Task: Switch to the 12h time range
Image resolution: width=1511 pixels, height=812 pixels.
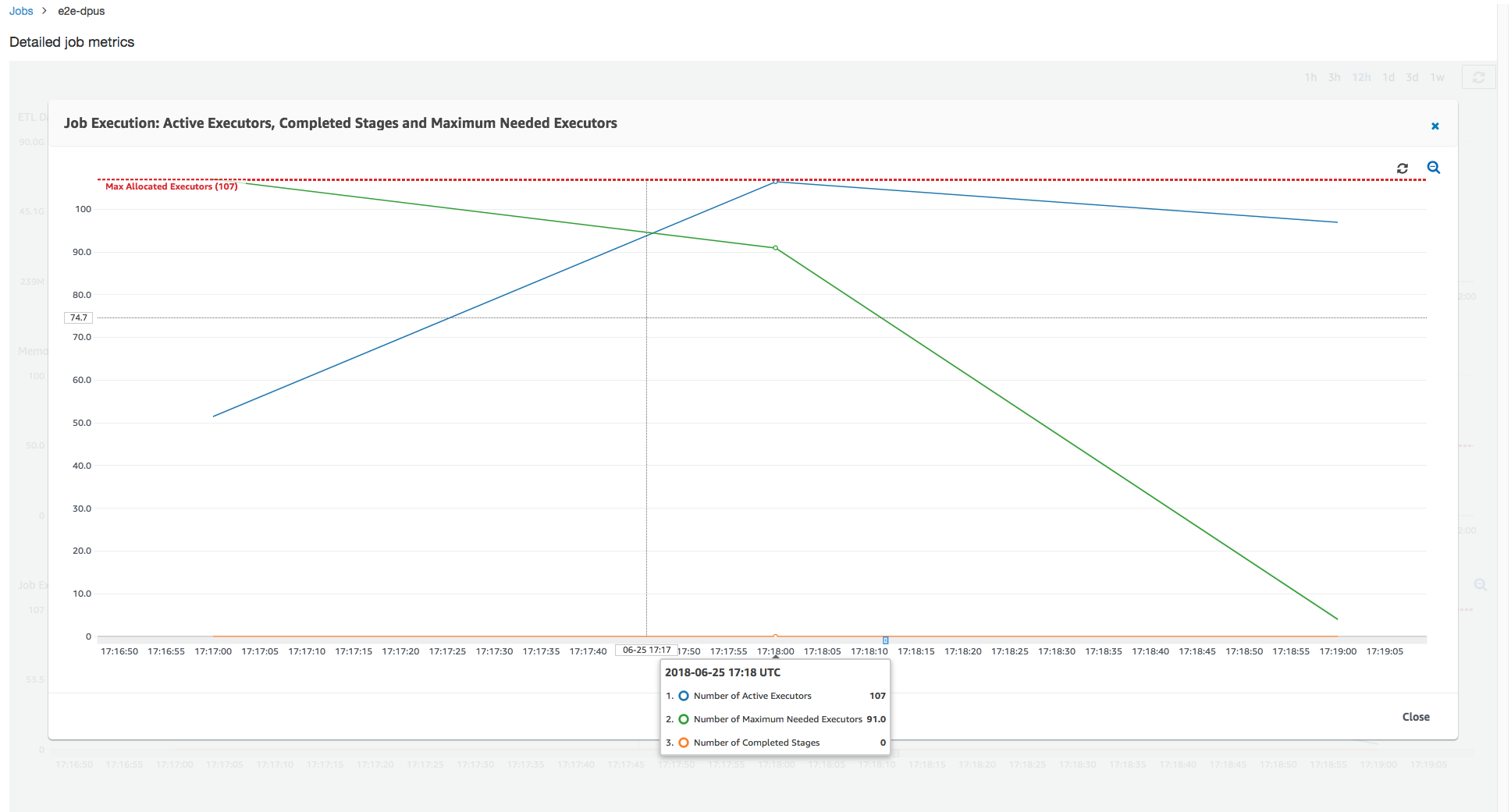Action: pos(1361,77)
